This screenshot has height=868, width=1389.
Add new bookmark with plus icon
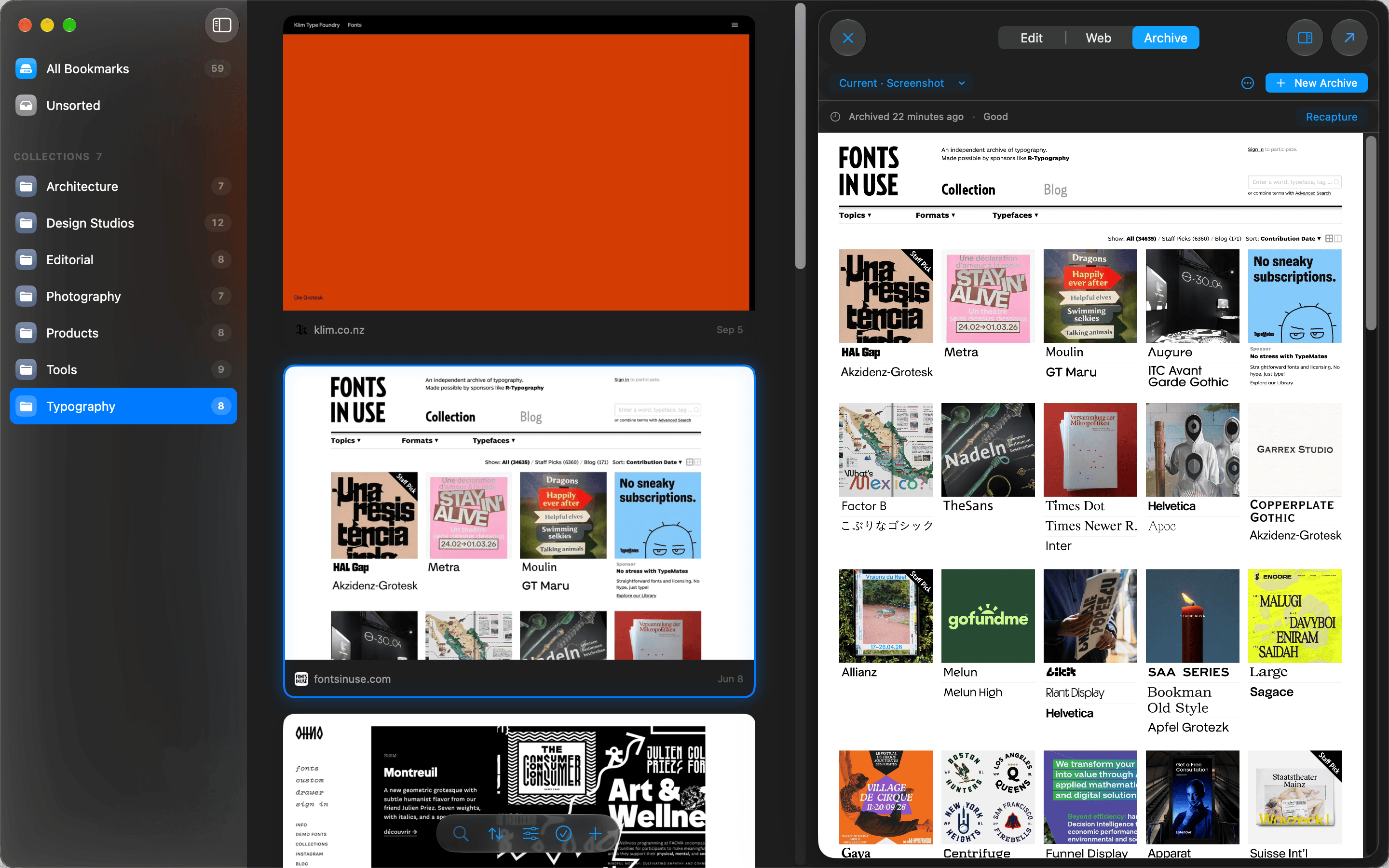pos(595,833)
